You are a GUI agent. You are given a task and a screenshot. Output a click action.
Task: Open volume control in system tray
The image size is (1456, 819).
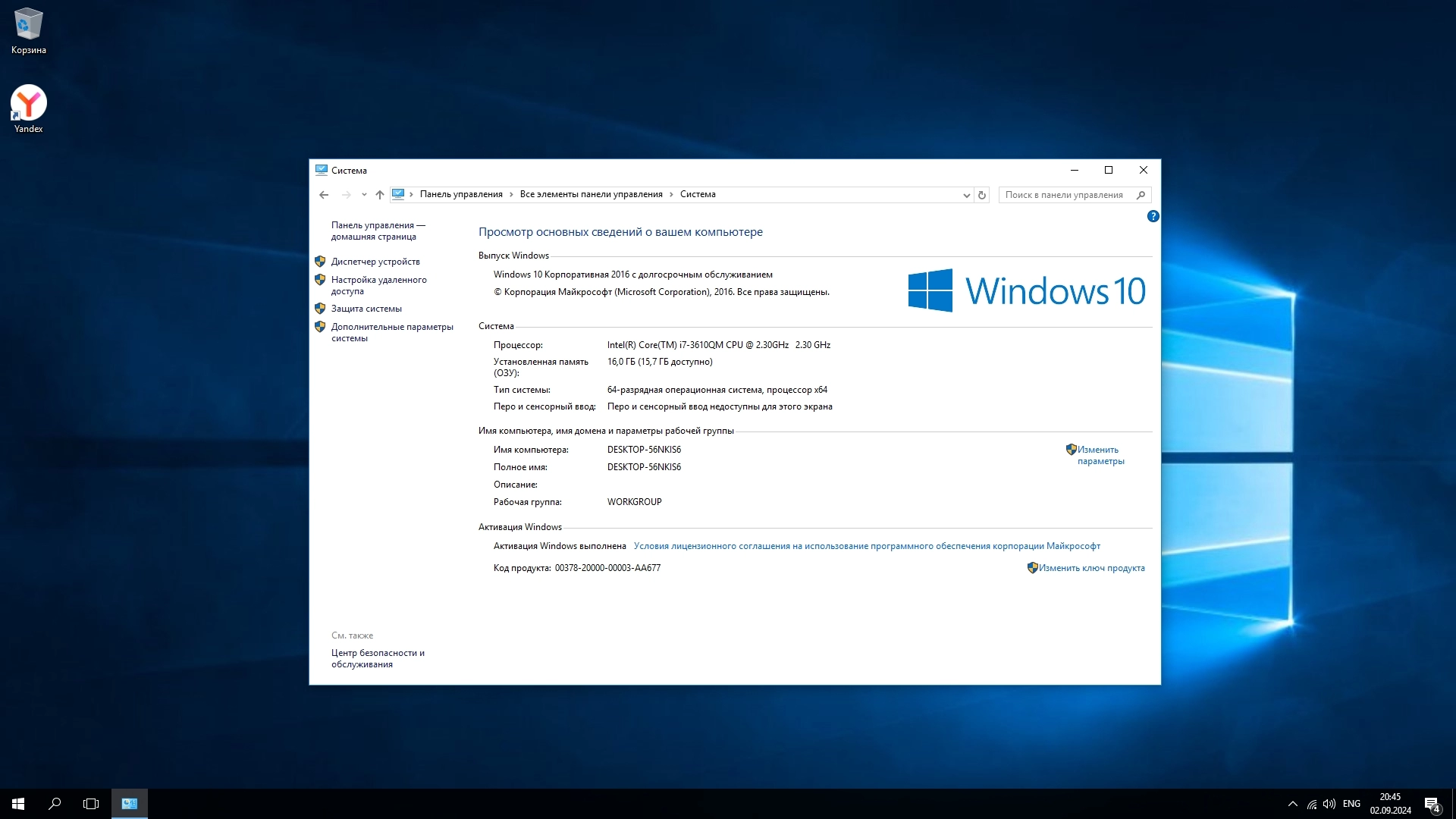1329,804
